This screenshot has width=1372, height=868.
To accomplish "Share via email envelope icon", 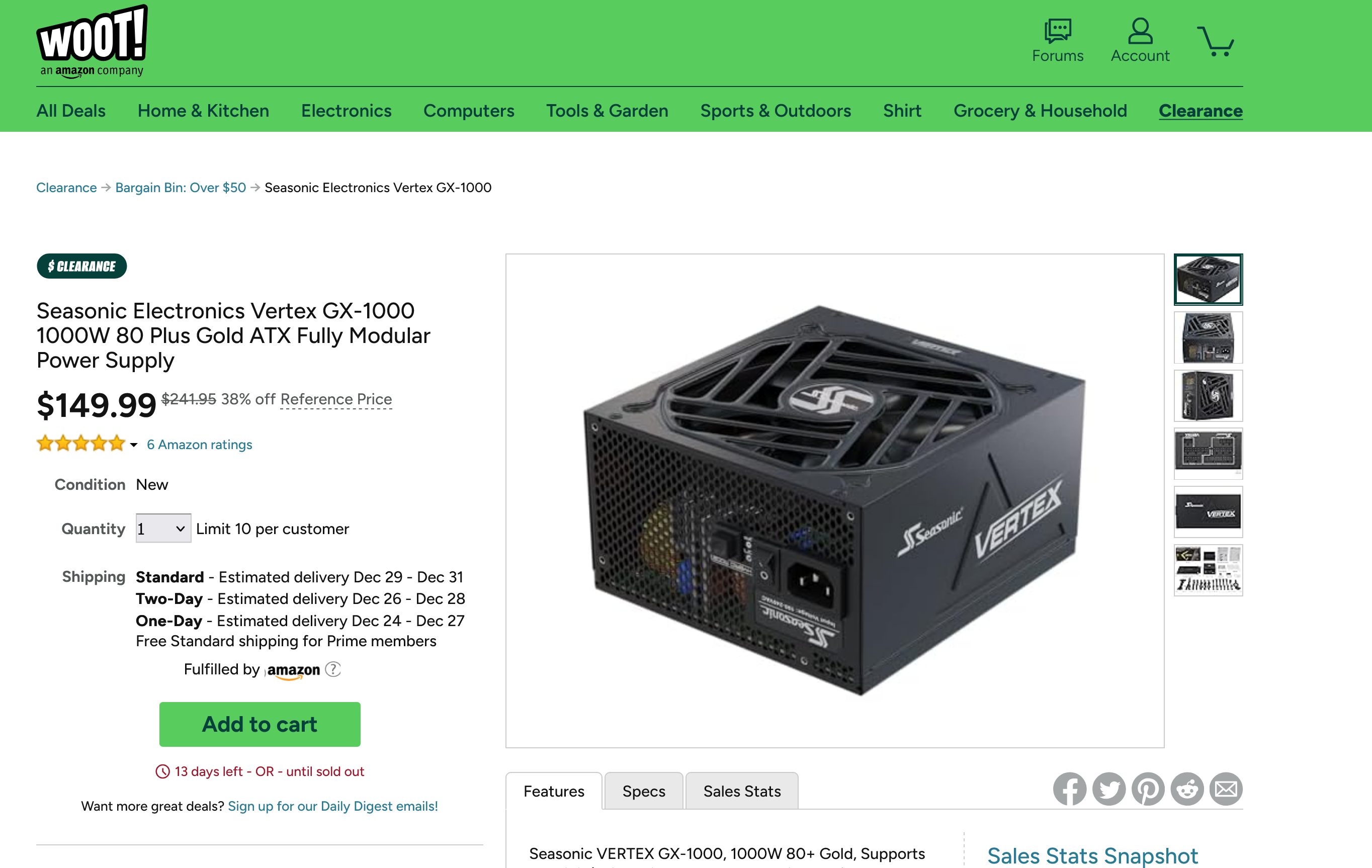I will pos(1226,789).
